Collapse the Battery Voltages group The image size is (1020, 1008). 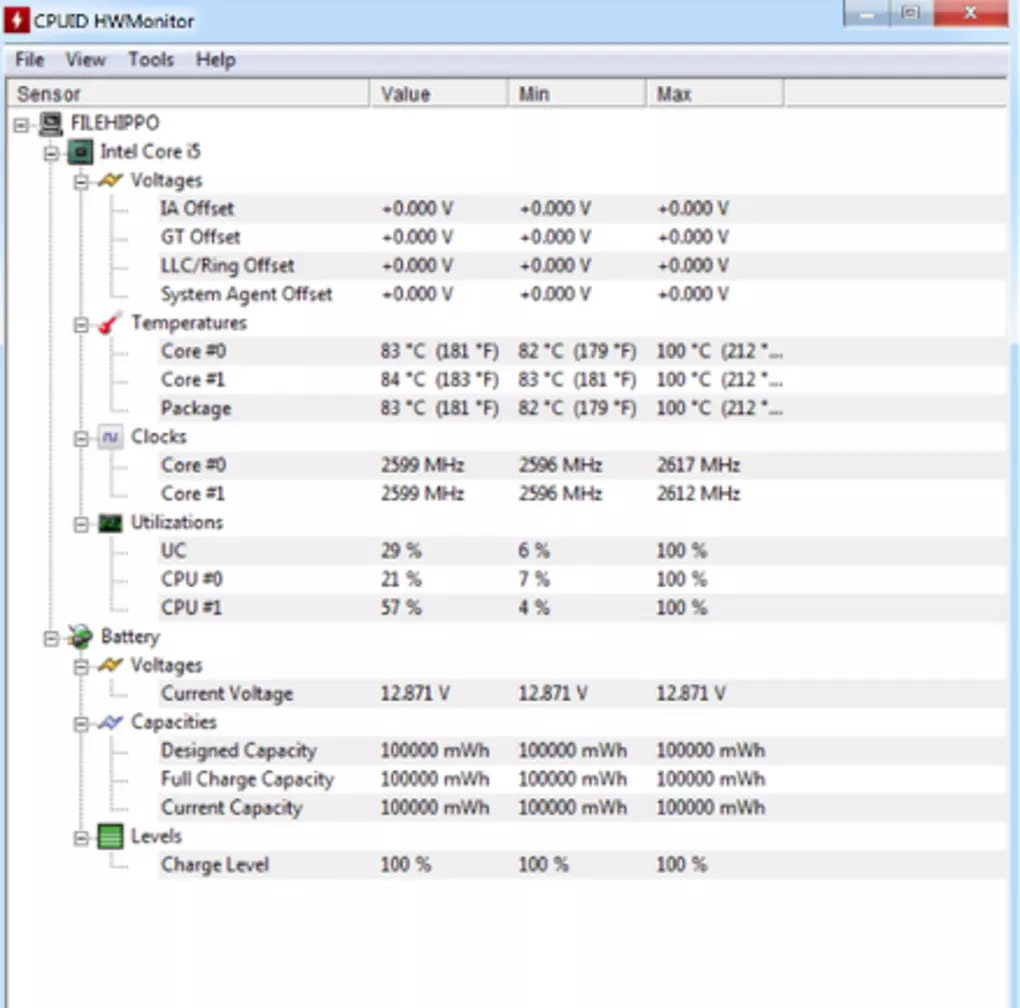tap(81, 667)
